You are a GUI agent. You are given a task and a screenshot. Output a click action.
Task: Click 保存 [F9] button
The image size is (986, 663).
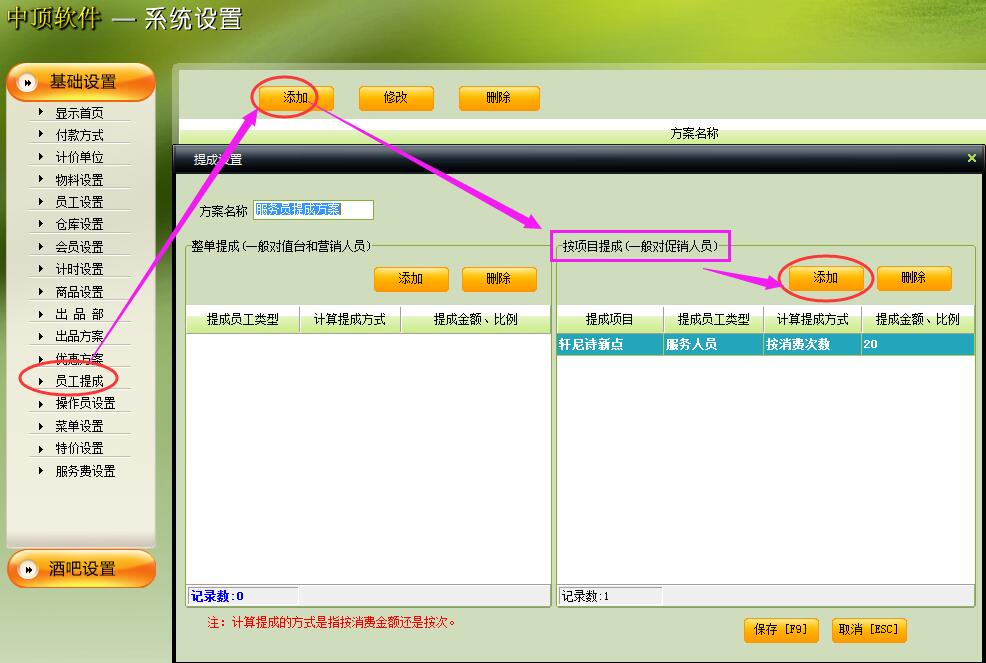pyautogui.click(x=781, y=630)
